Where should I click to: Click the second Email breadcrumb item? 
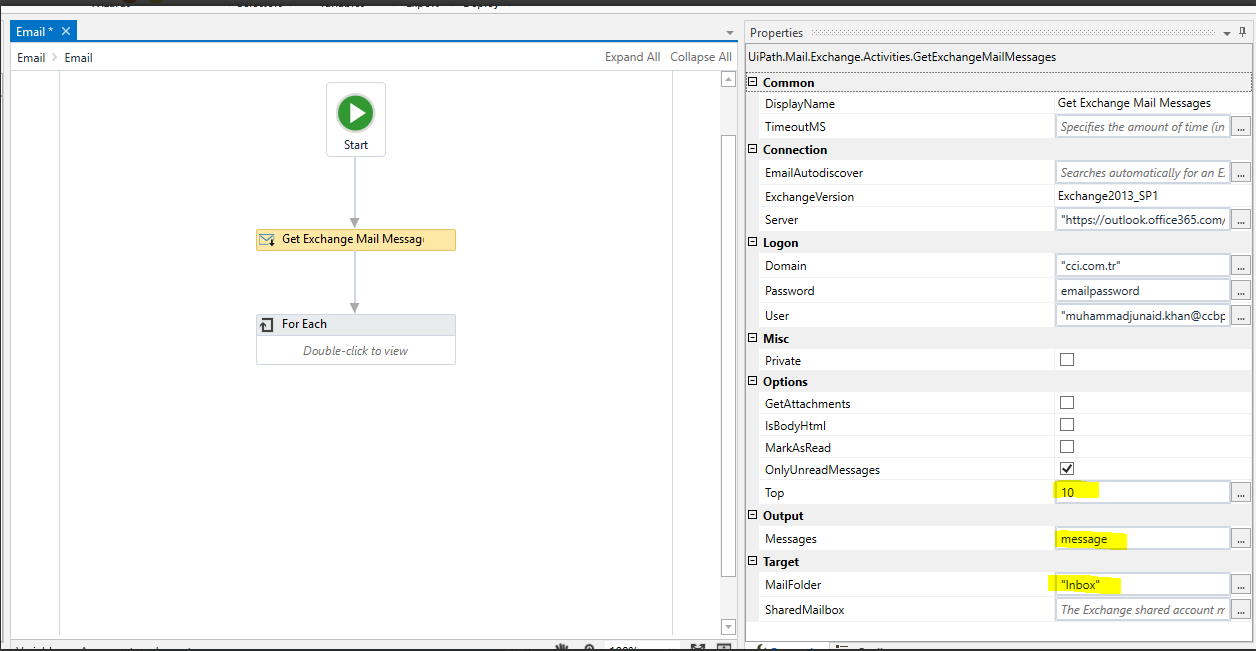tap(79, 58)
